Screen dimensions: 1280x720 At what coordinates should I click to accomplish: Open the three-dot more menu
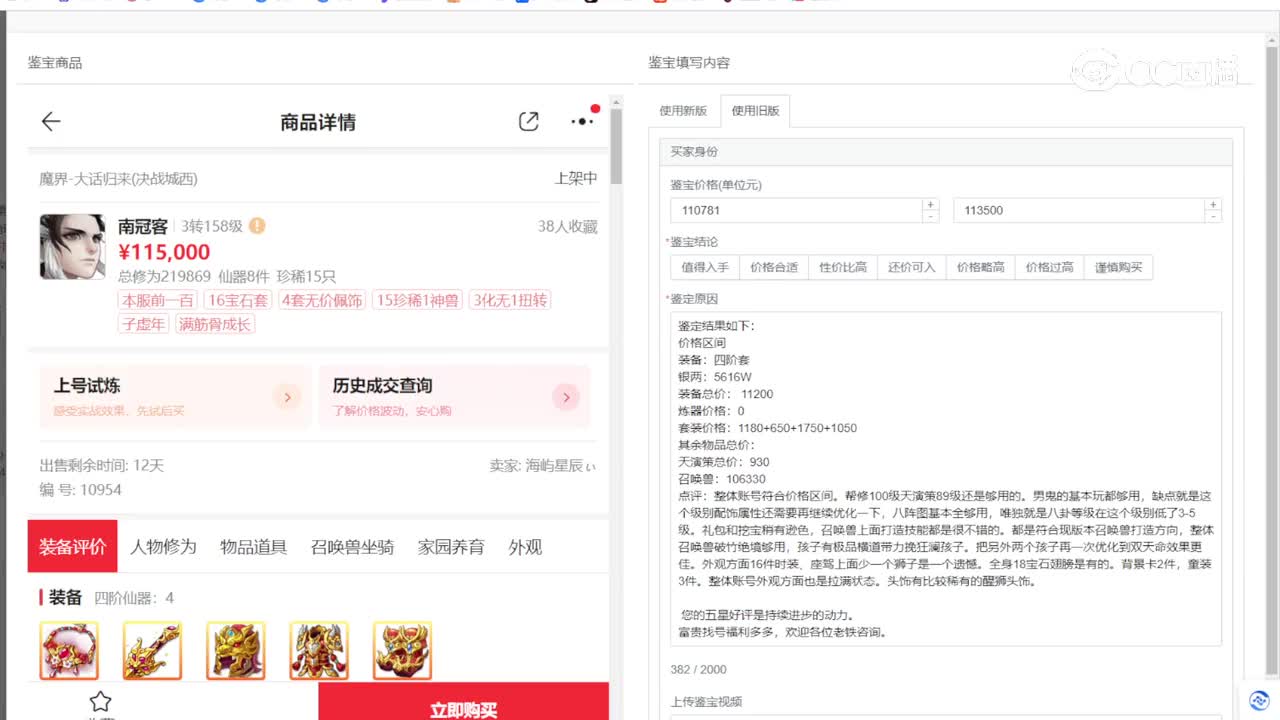(x=583, y=122)
